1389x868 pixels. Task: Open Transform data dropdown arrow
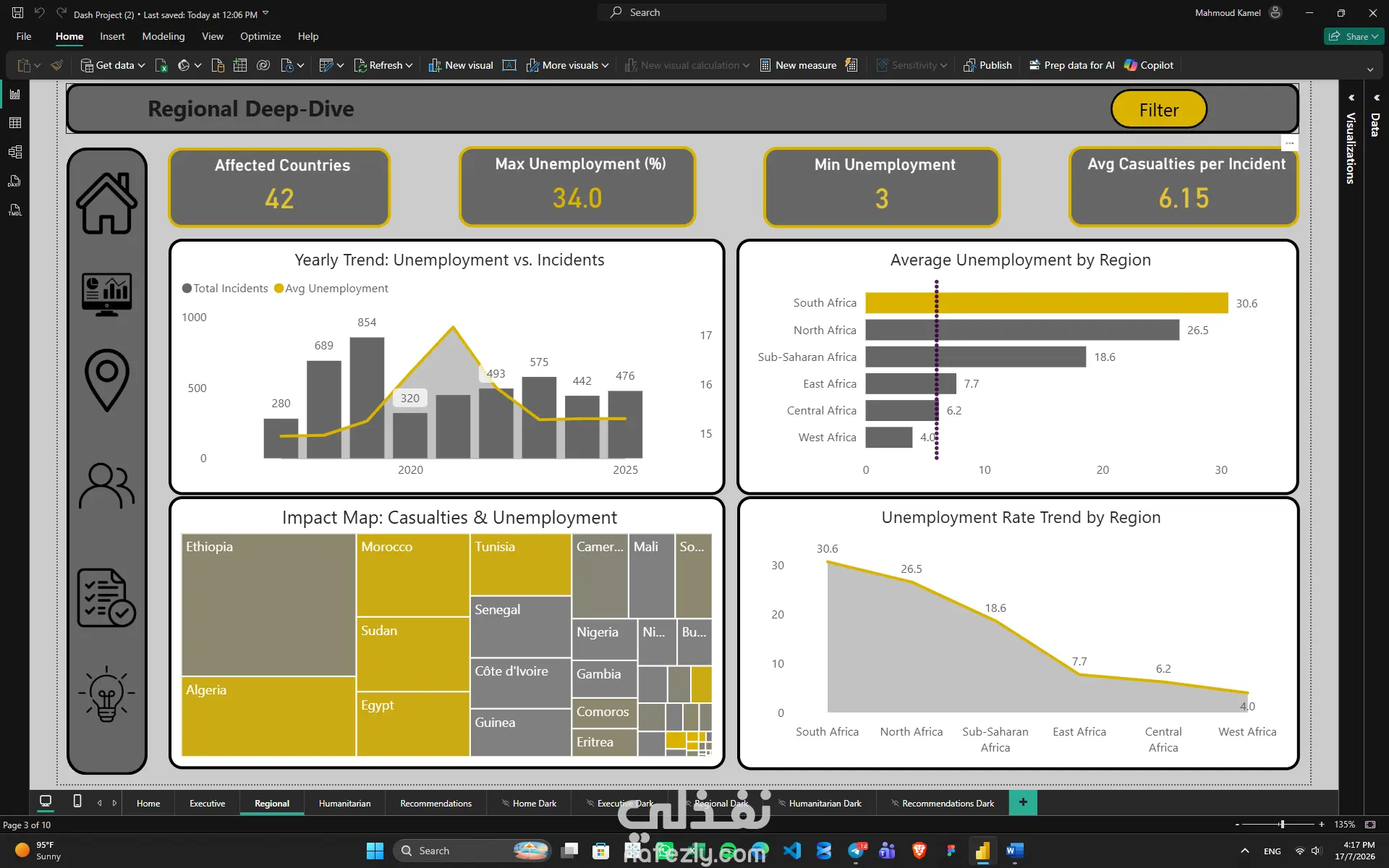pos(340,65)
